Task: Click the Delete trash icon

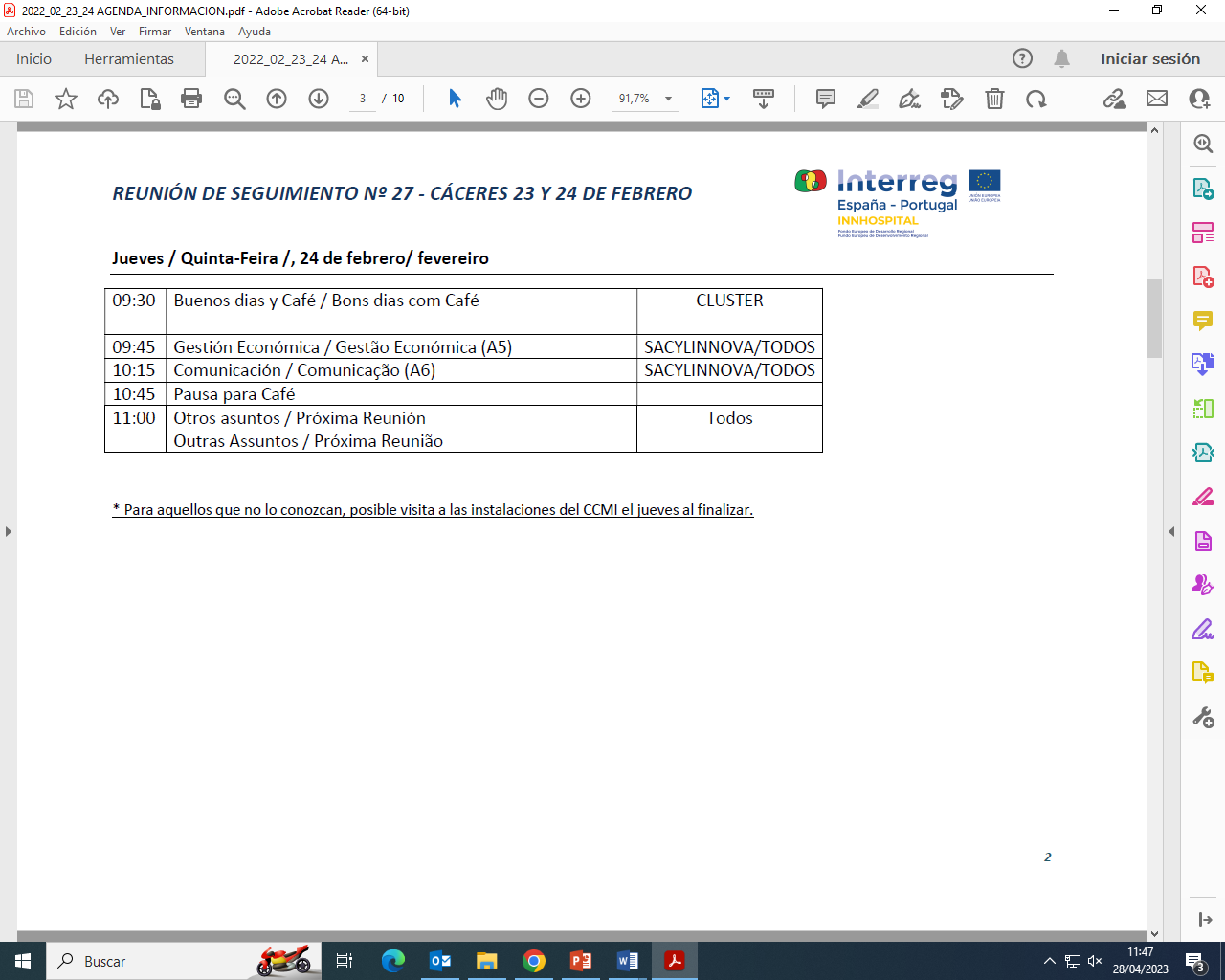Action: [x=994, y=99]
